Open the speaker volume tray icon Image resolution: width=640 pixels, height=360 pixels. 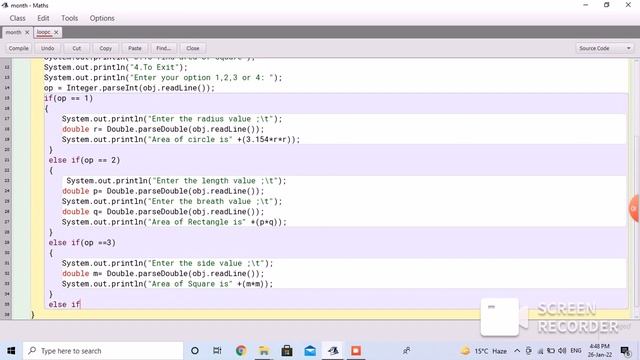pyautogui.click(x=562, y=351)
